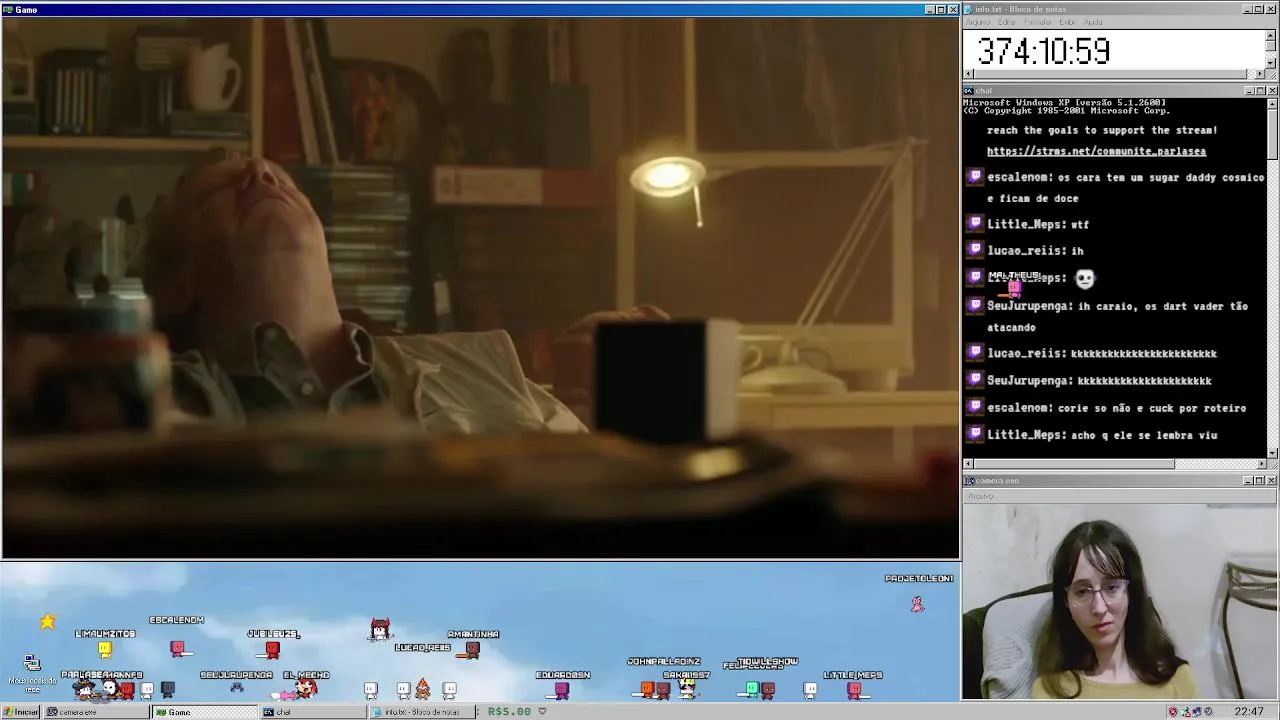Viewport: 1280px width, 720px height.
Task: Open the Editar menu in Notepad
Action: tap(1006, 22)
